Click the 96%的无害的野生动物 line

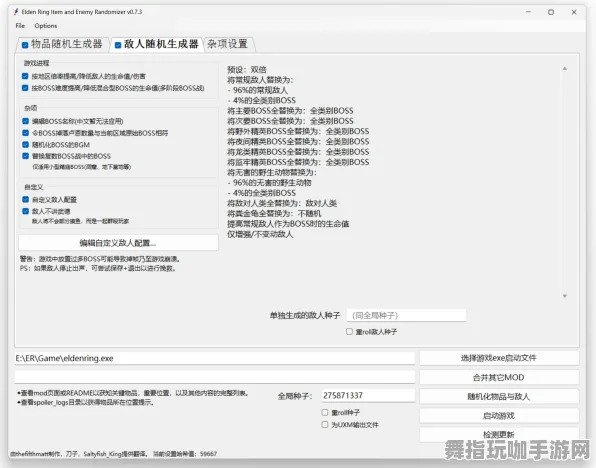click(x=269, y=182)
